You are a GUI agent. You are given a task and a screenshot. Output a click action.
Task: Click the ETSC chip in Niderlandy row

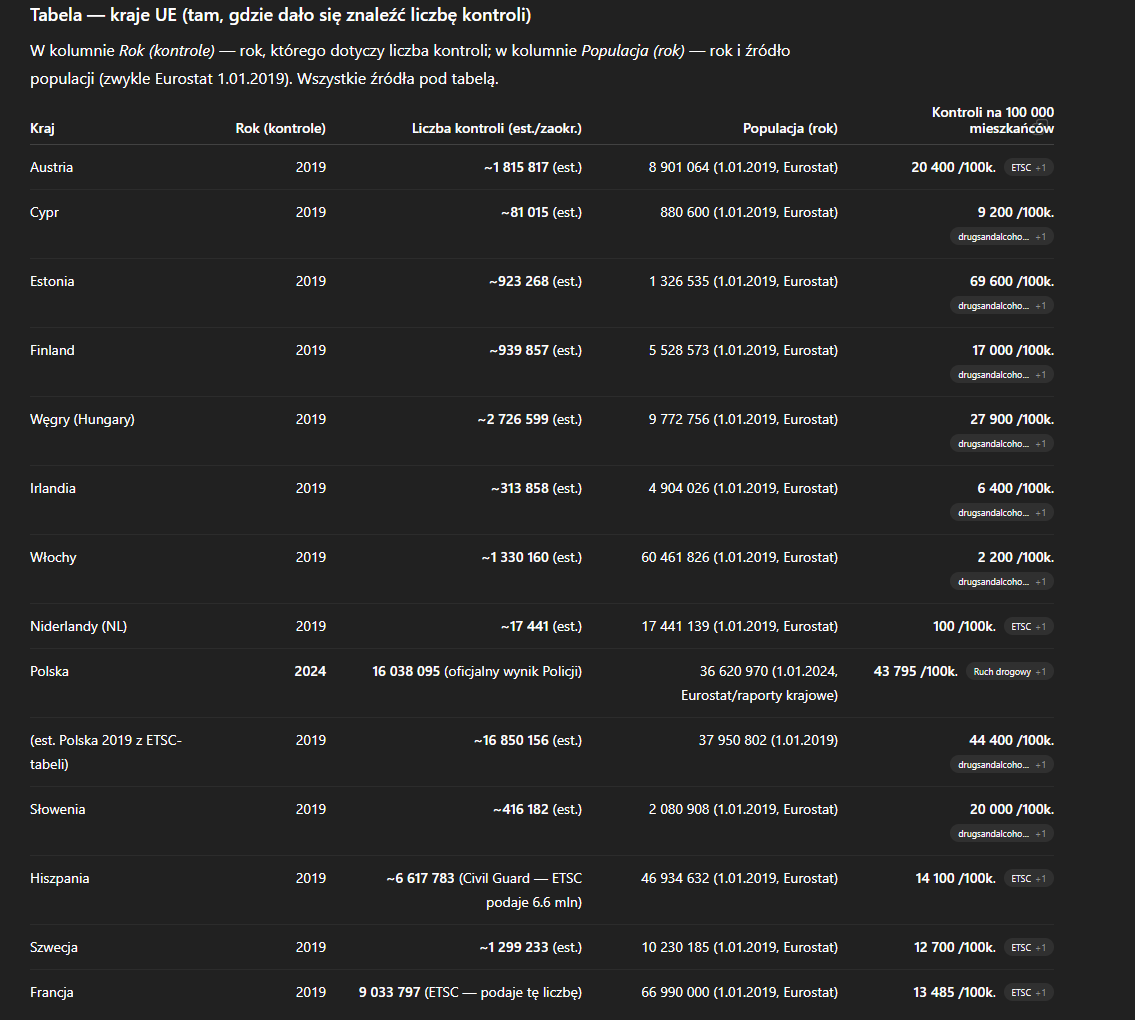[1028, 627]
